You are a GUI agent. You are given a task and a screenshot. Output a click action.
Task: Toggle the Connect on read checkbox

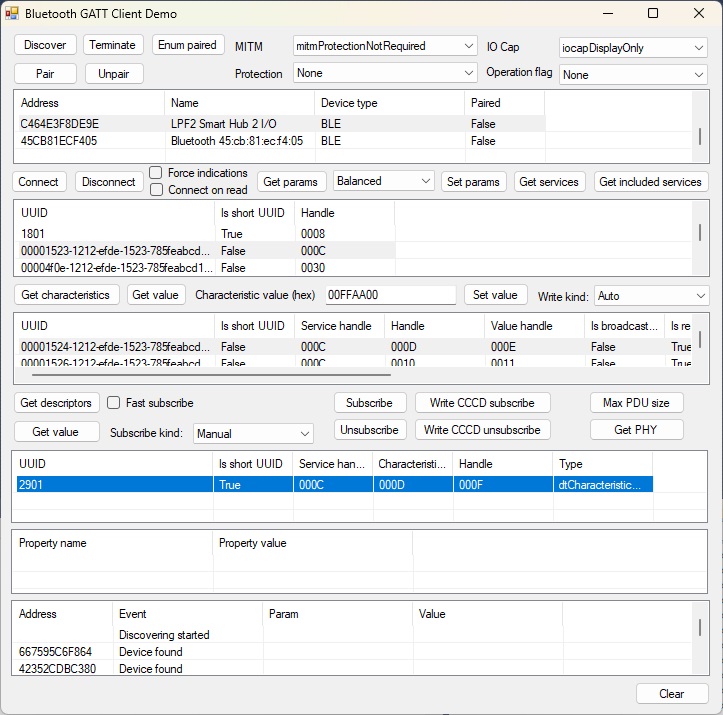[156, 190]
